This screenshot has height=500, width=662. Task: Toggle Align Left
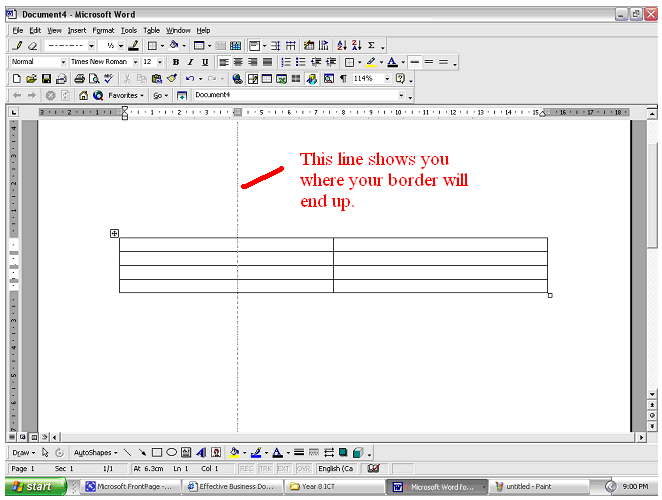point(224,62)
